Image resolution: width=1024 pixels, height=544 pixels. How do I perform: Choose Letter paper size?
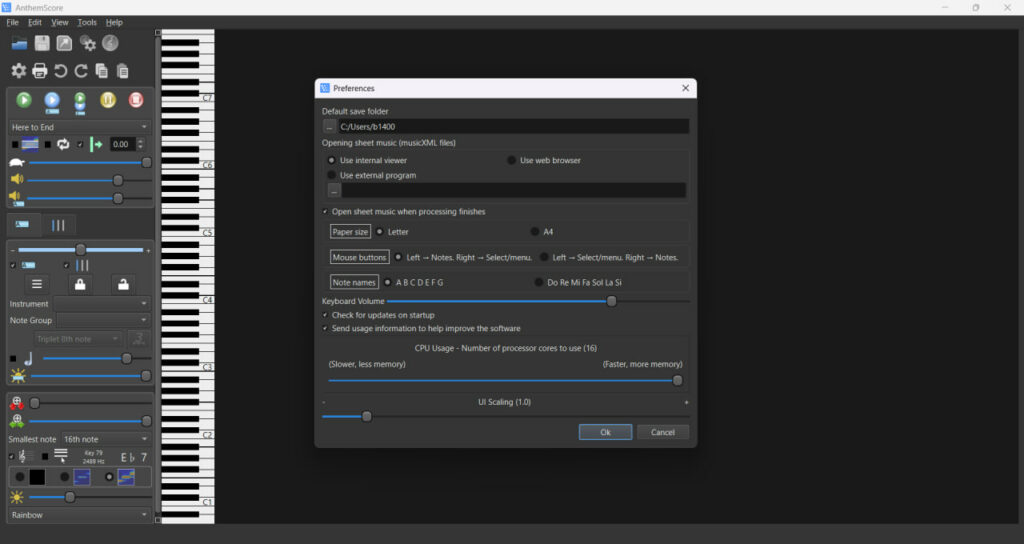(380, 232)
